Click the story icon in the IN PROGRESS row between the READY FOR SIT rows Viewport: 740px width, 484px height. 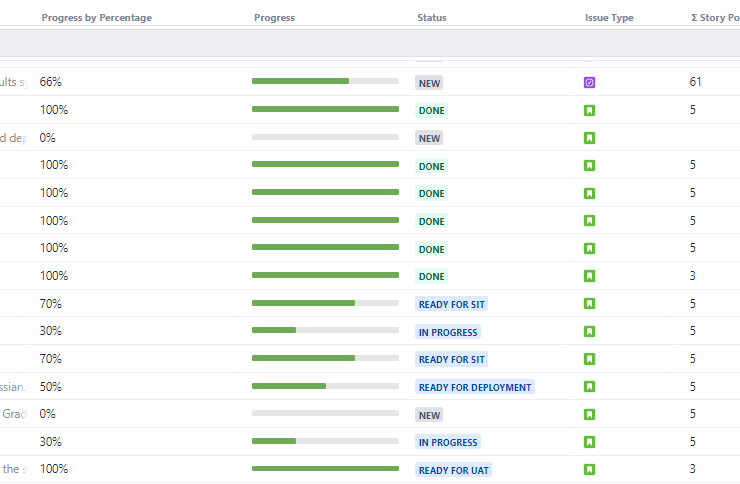pos(589,332)
